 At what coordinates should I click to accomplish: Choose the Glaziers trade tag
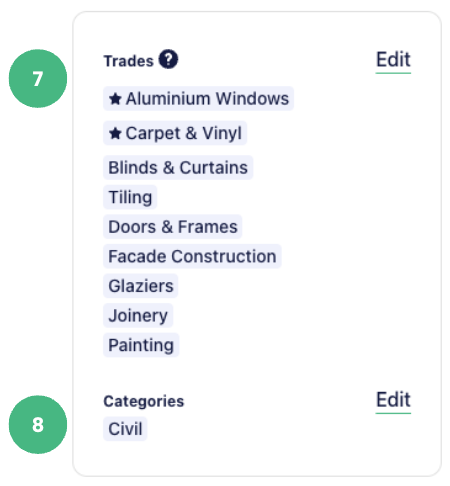point(141,286)
